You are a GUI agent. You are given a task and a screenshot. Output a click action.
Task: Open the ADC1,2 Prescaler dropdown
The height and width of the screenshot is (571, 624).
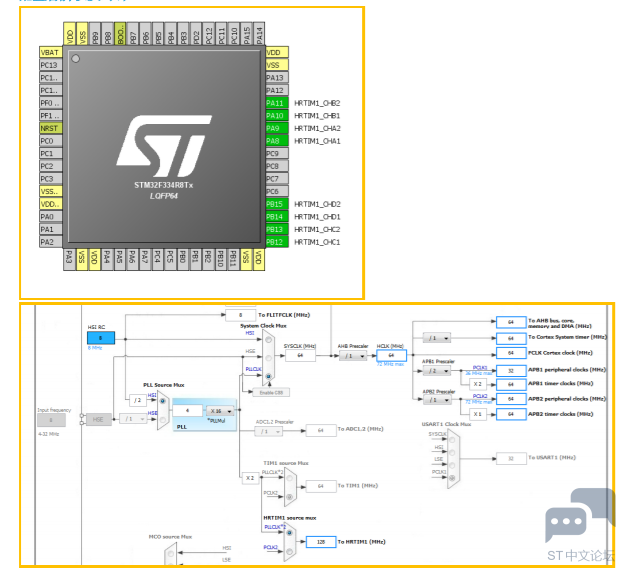[x=269, y=431]
